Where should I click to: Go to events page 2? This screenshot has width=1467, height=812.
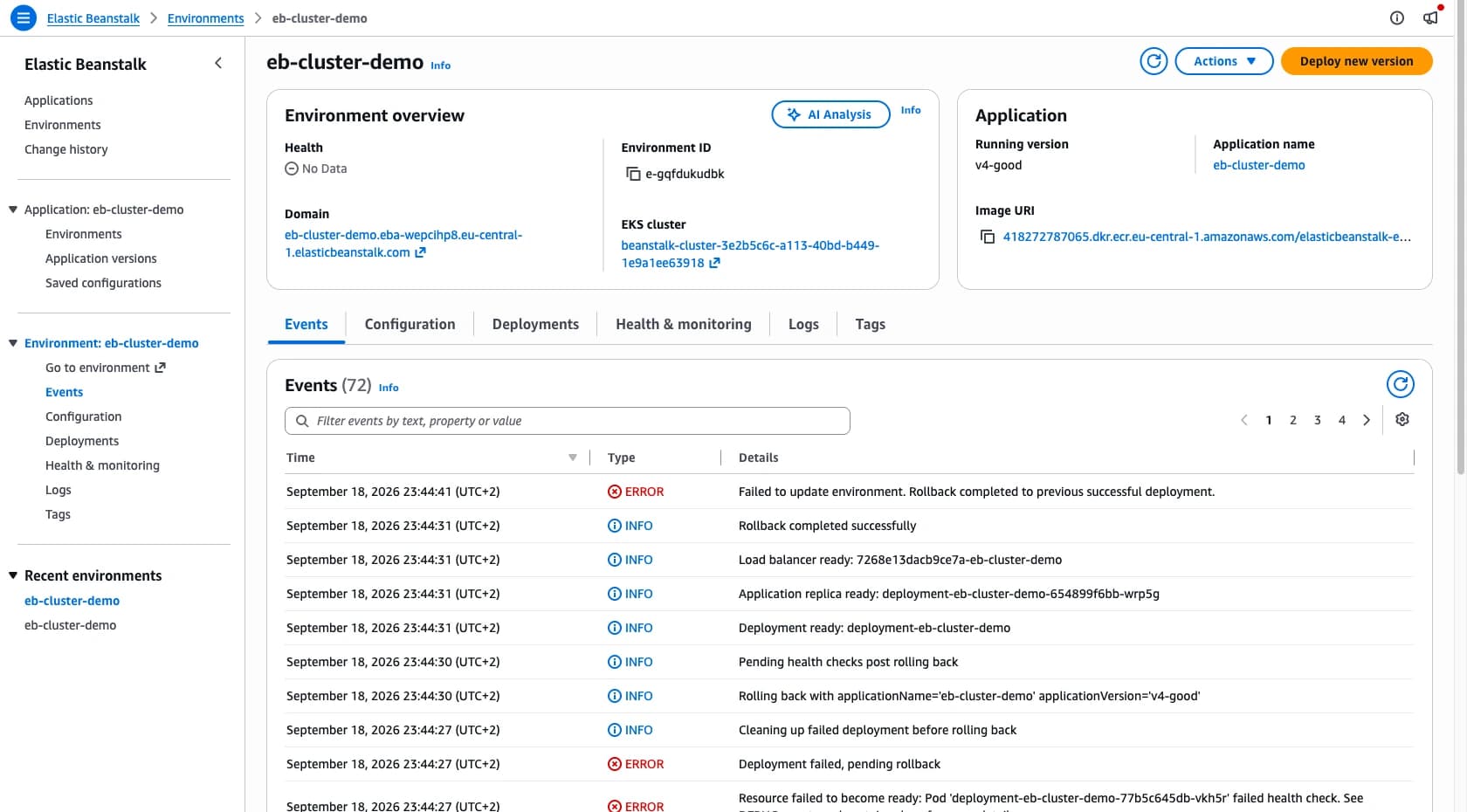pos(1293,420)
